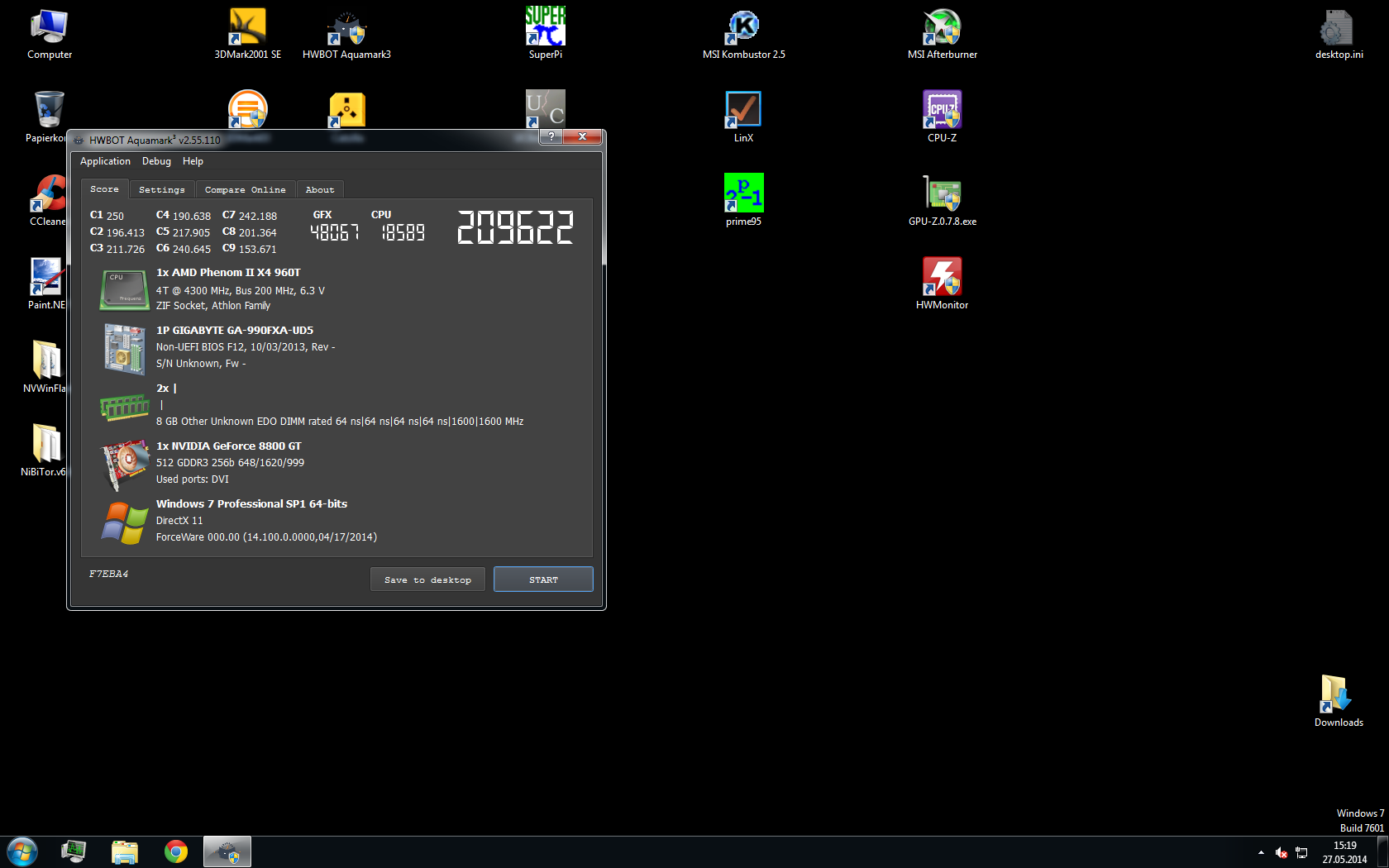This screenshot has width=1389, height=868.
Task: Click the Non-UEFI BIOS F12 line
Action: [x=246, y=347]
